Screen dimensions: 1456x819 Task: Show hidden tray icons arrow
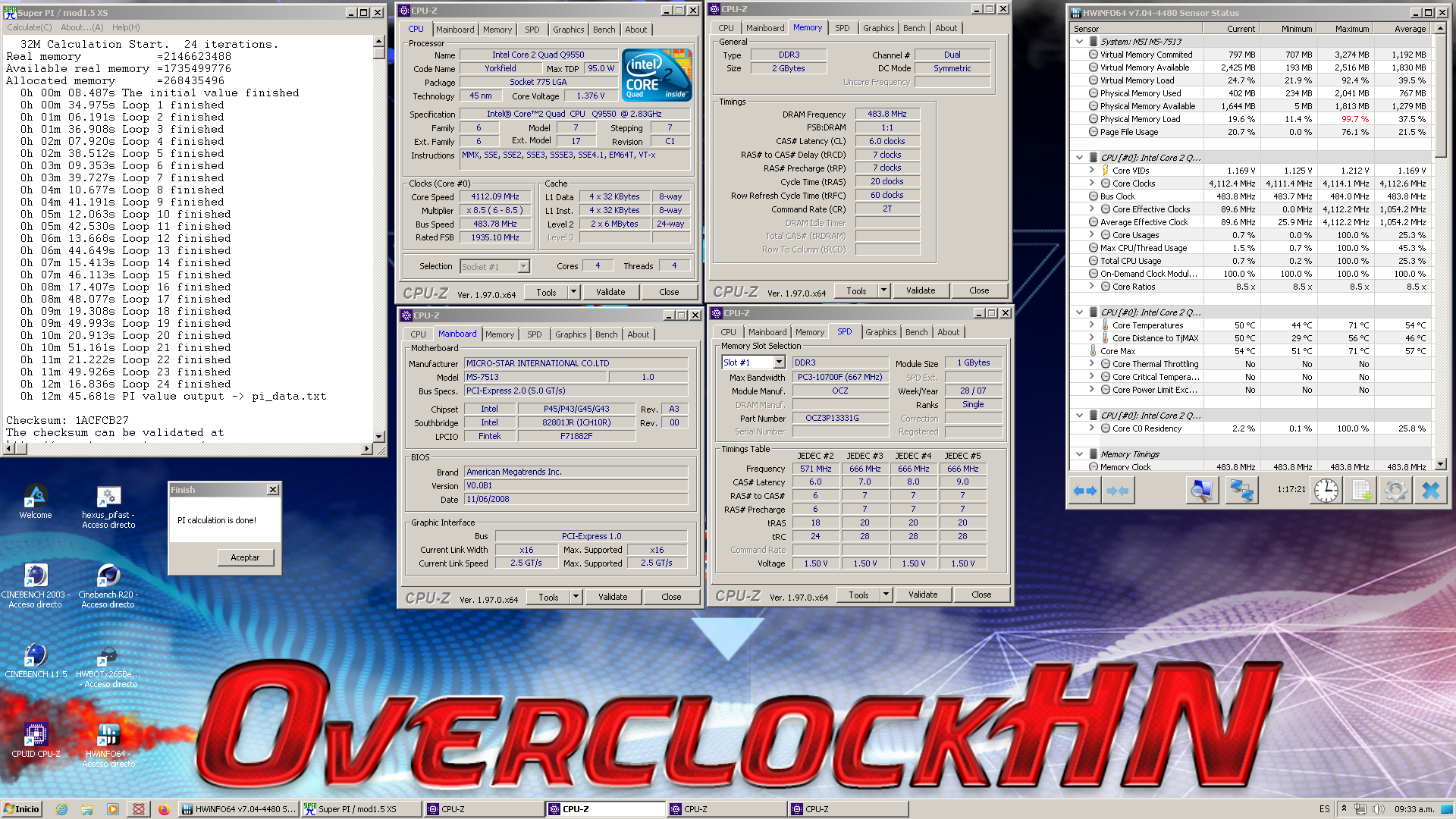1343,809
